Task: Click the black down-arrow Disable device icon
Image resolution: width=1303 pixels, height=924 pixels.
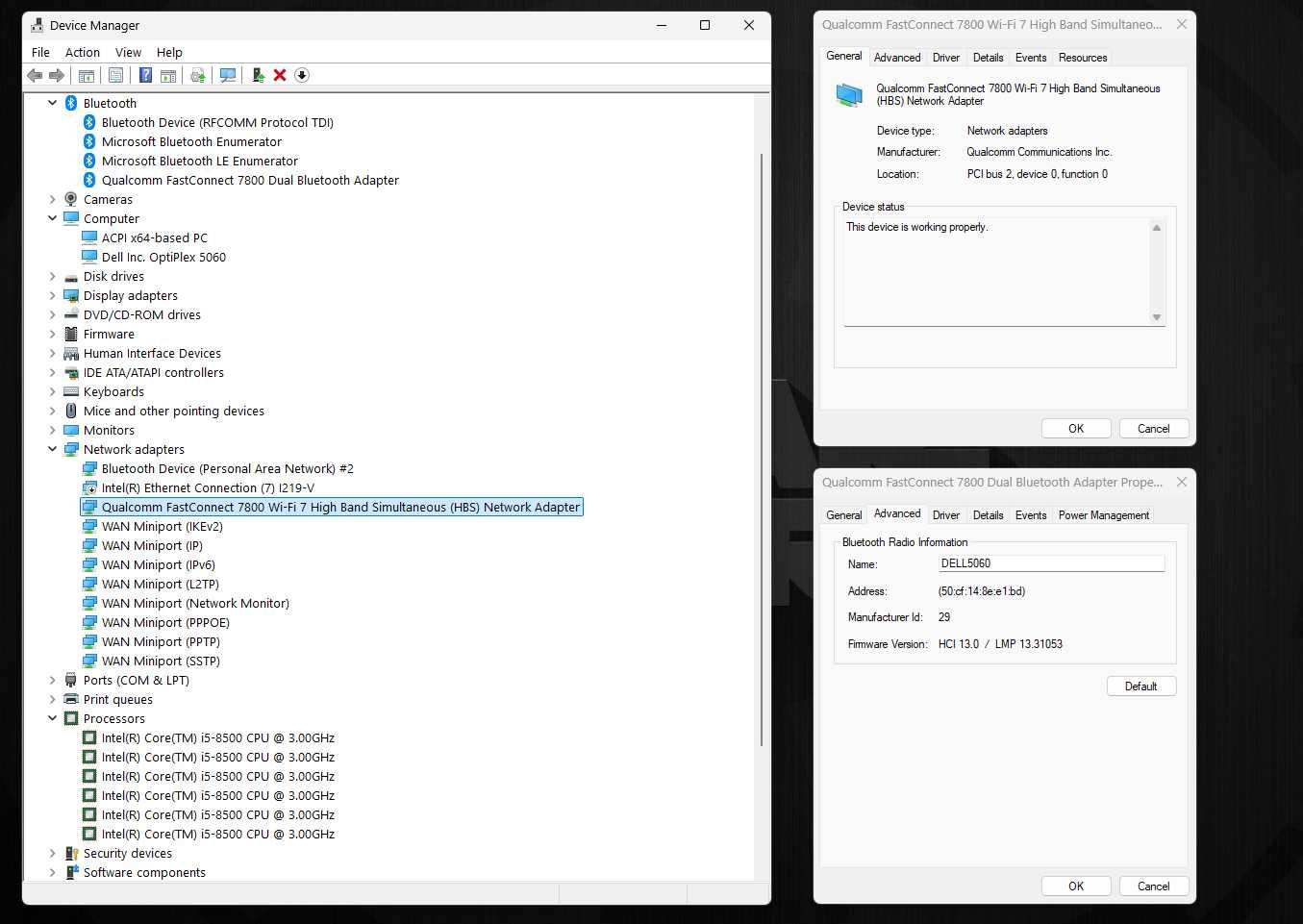Action: [302, 75]
